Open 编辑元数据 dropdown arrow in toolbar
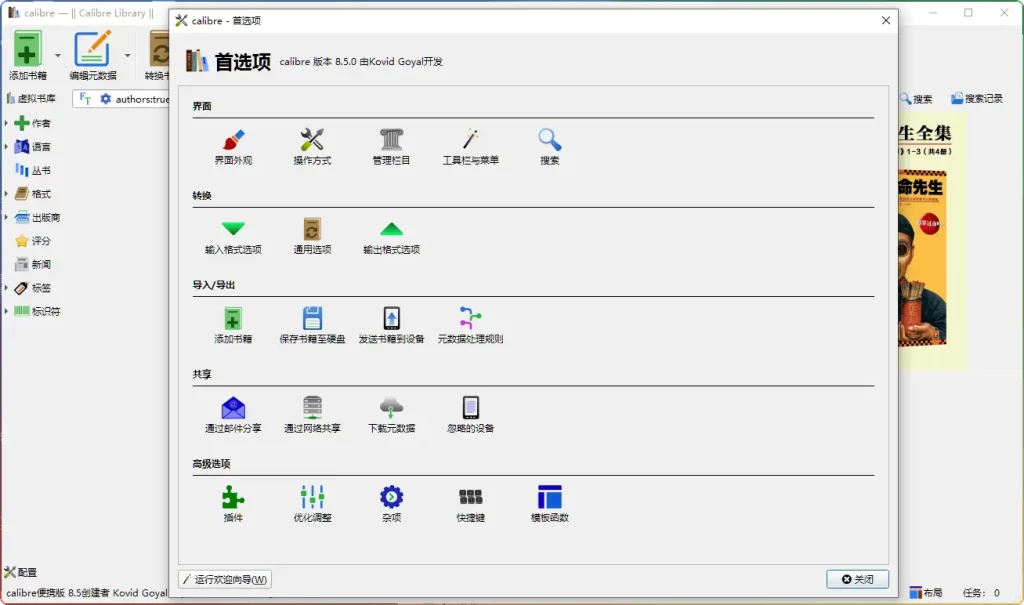Viewport: 1024px width, 605px height. [x=127, y=56]
